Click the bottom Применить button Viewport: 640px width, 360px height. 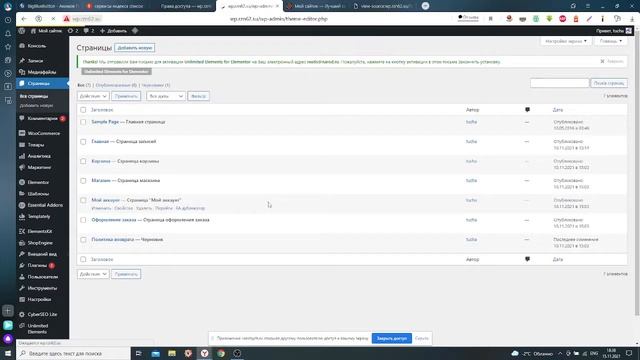[x=126, y=274]
